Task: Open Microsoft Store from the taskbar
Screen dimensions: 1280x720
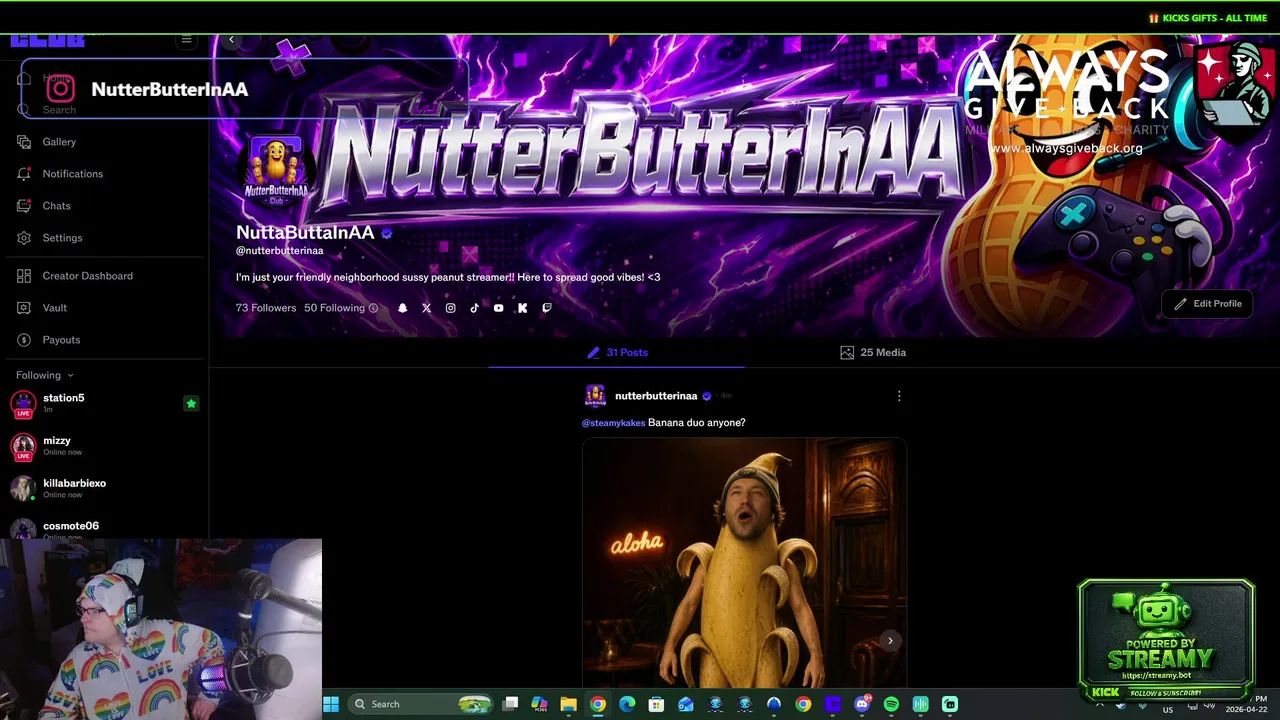Action: click(x=656, y=704)
